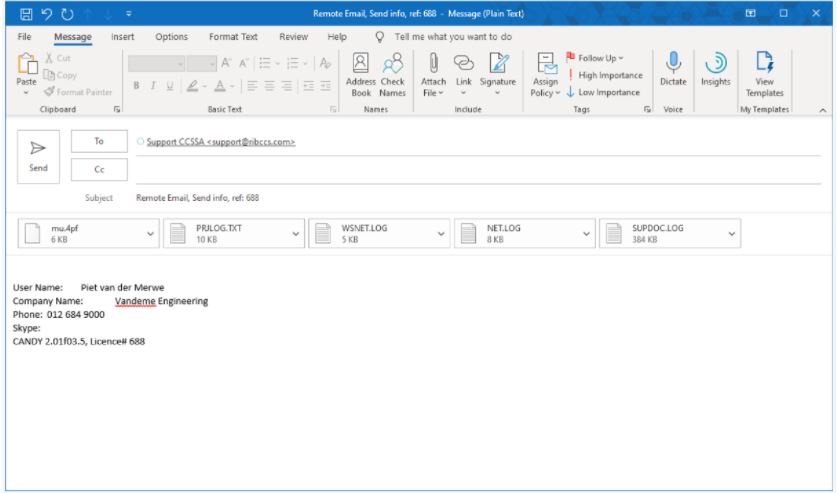Align text left
837x493 pixels.
[x=252, y=86]
